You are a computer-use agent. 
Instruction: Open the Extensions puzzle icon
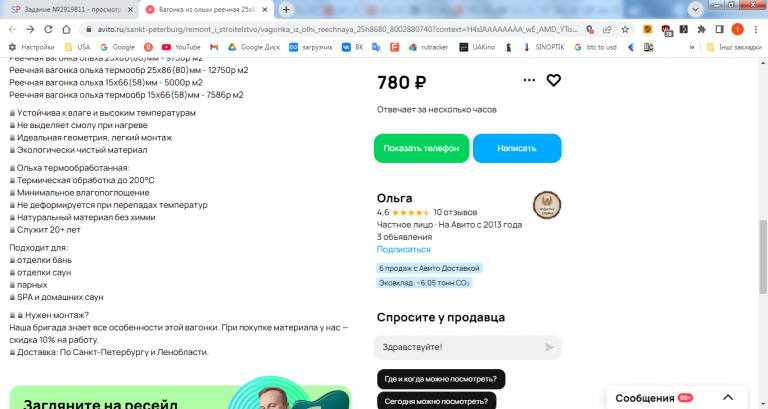click(x=701, y=29)
